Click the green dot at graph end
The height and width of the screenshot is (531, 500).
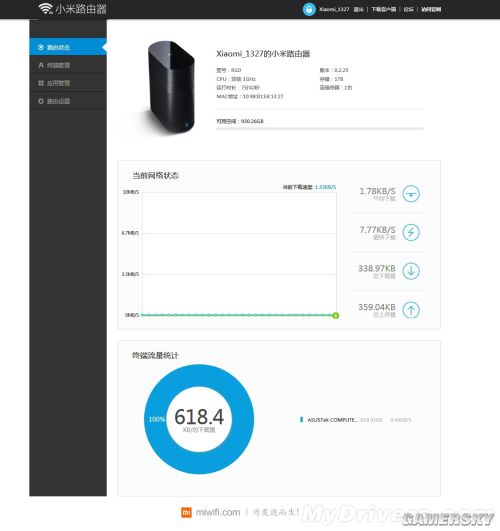335,316
